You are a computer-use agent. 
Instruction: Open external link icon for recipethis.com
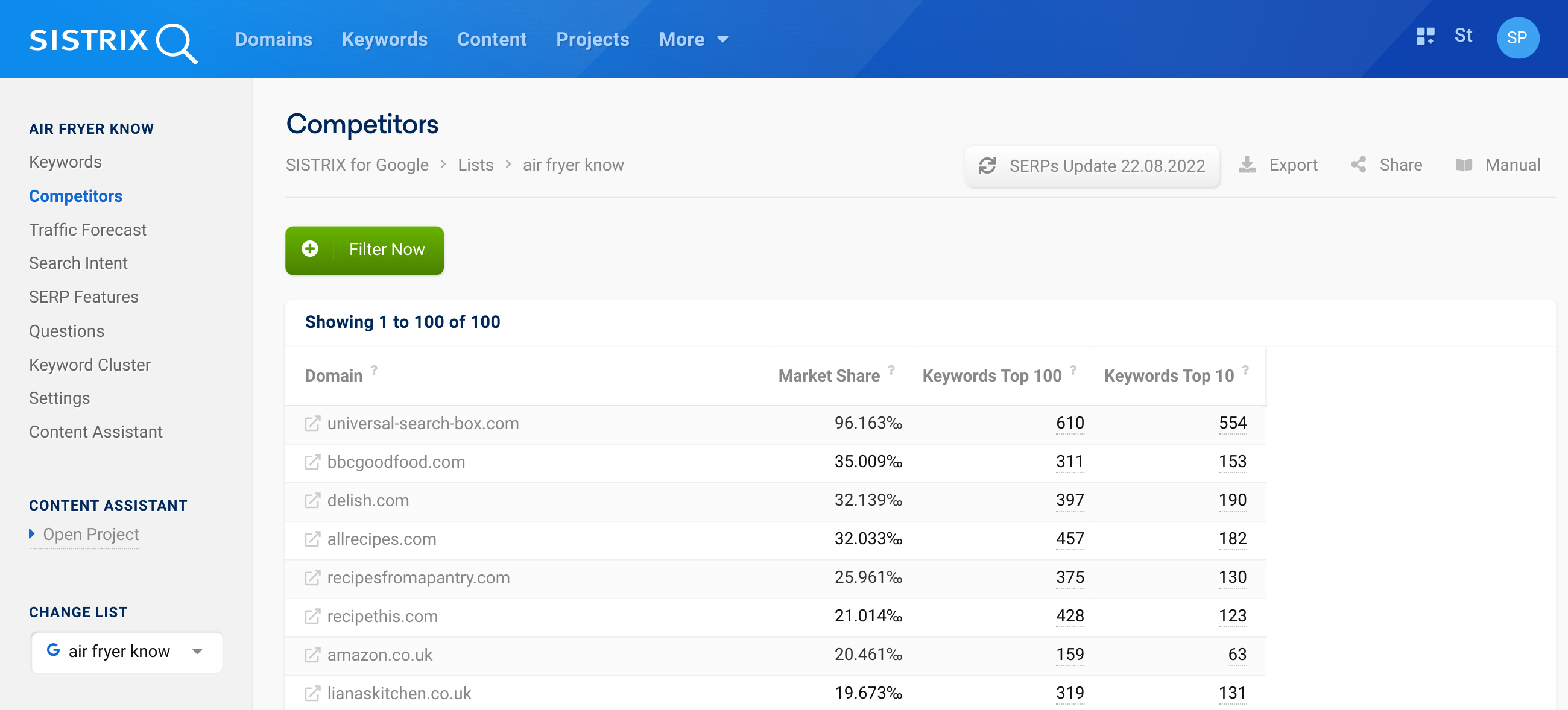pos(312,617)
